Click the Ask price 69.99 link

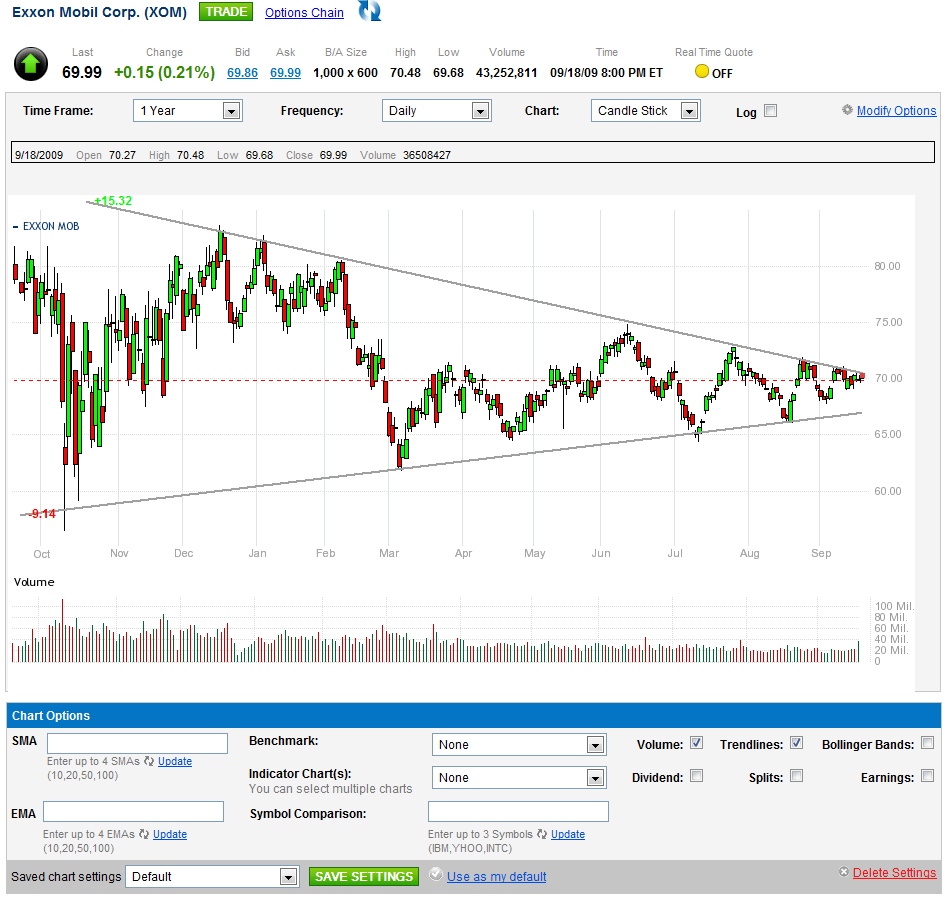285,73
